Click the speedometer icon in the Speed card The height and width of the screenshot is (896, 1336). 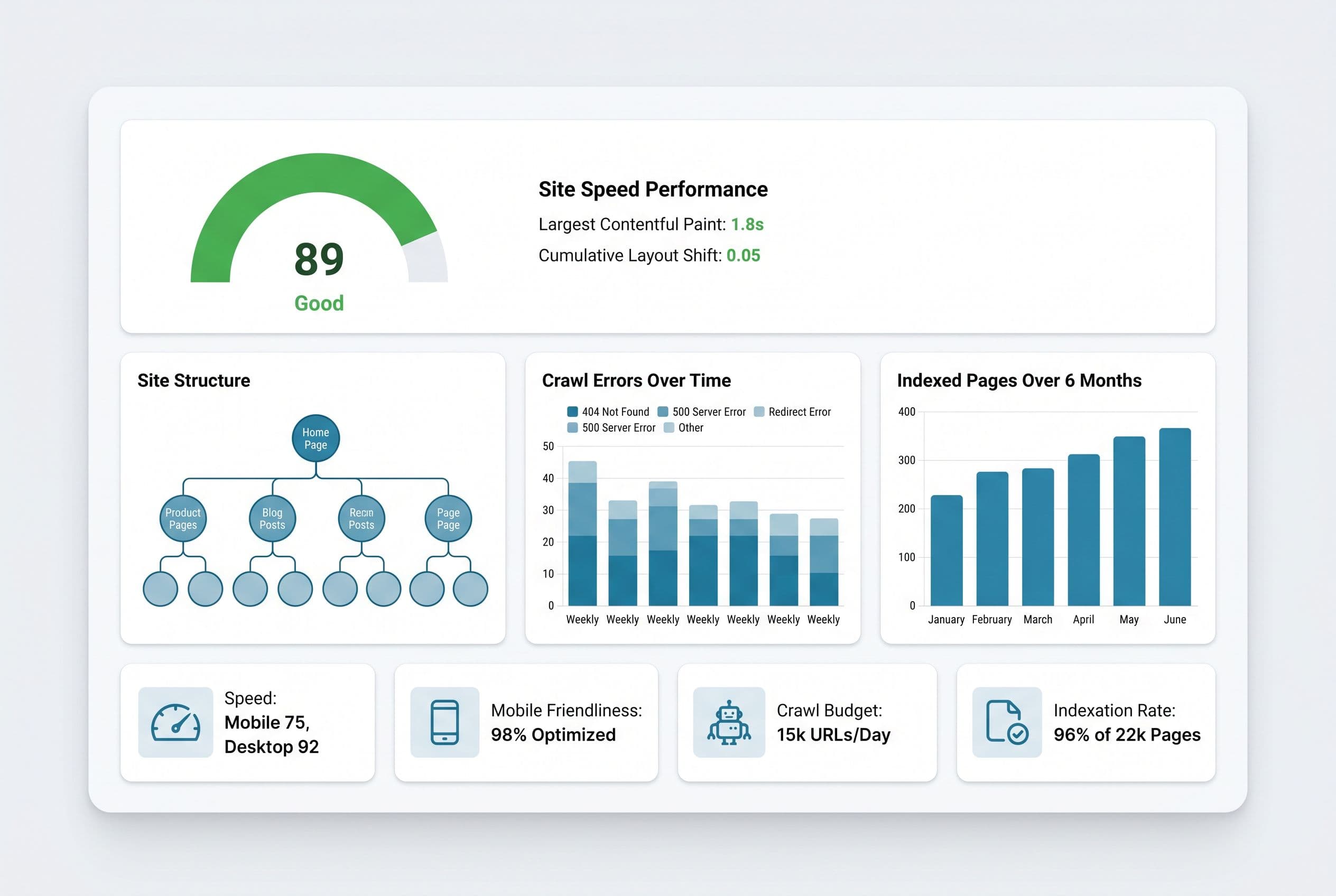(x=175, y=722)
